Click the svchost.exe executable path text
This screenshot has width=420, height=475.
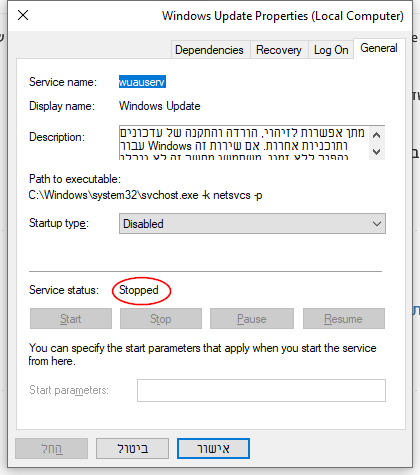pos(145,195)
